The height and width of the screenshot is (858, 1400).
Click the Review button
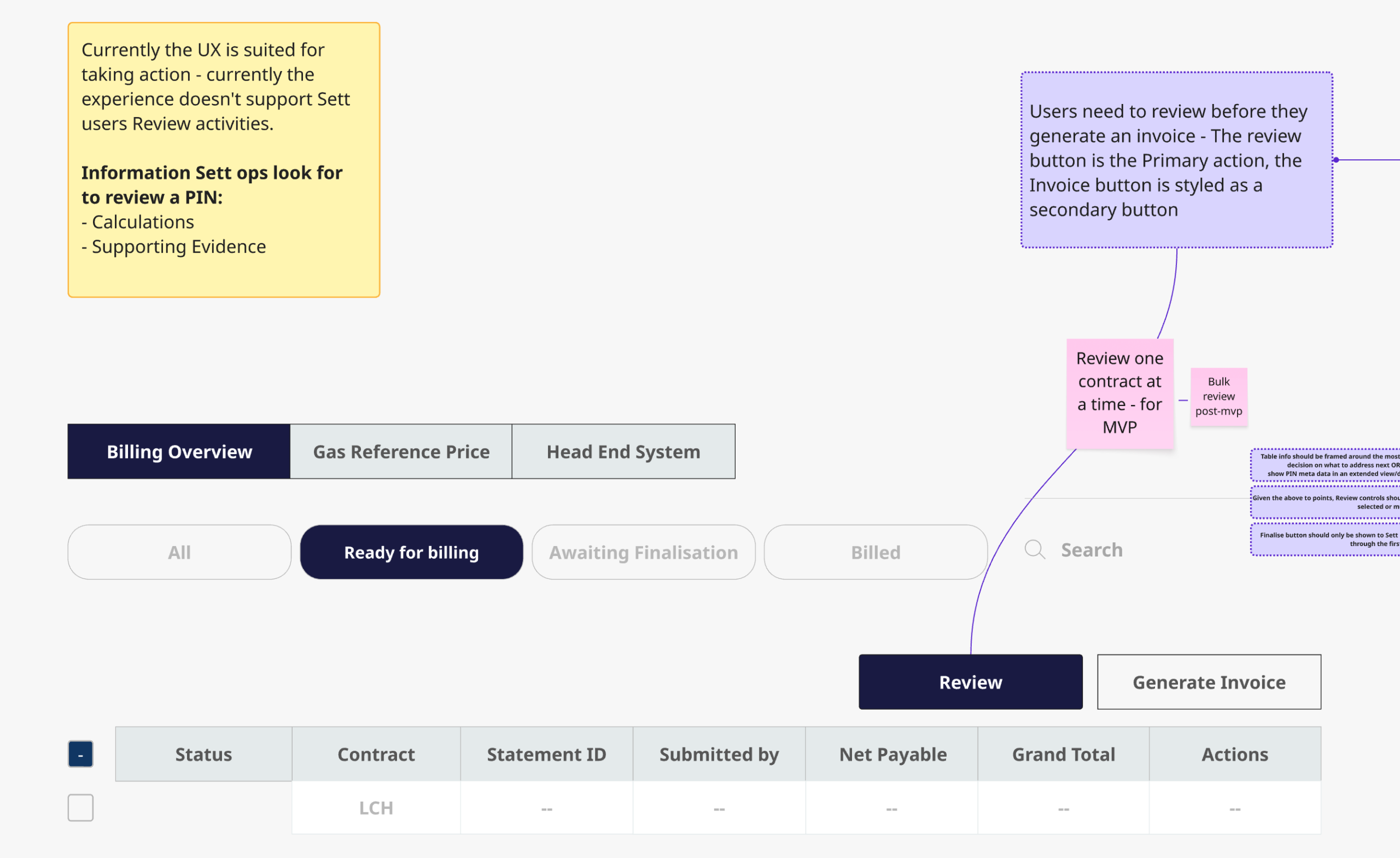pos(971,682)
